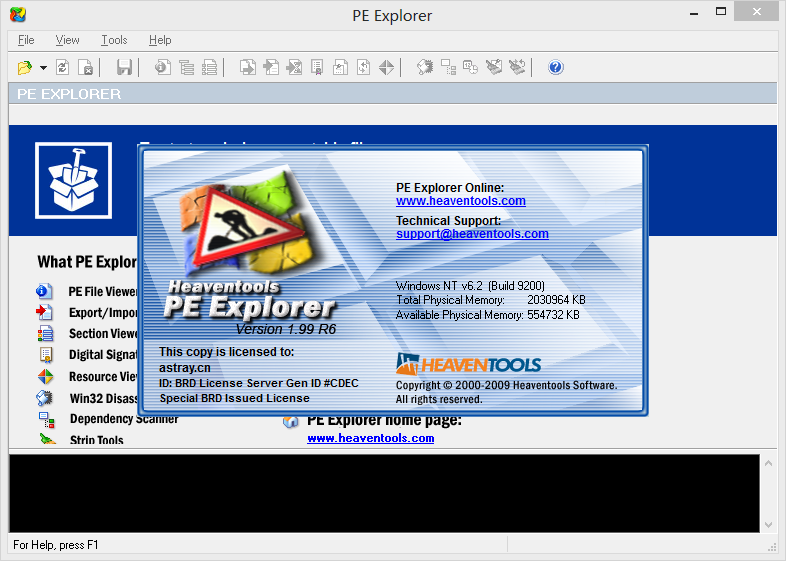
Task: Click the strip debug info toolbar icon
Action: click(x=517, y=67)
